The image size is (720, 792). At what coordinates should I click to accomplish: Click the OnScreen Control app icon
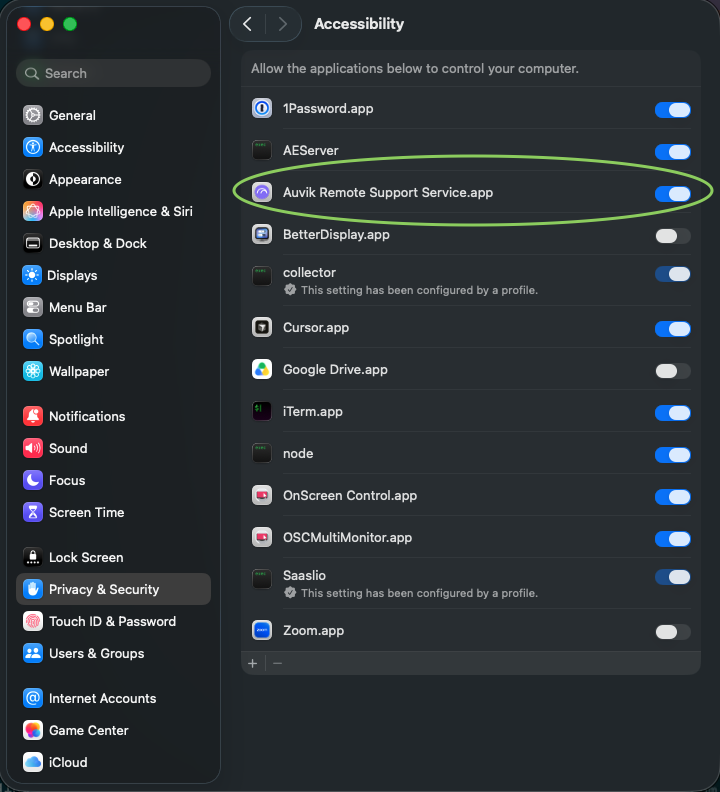click(x=262, y=496)
